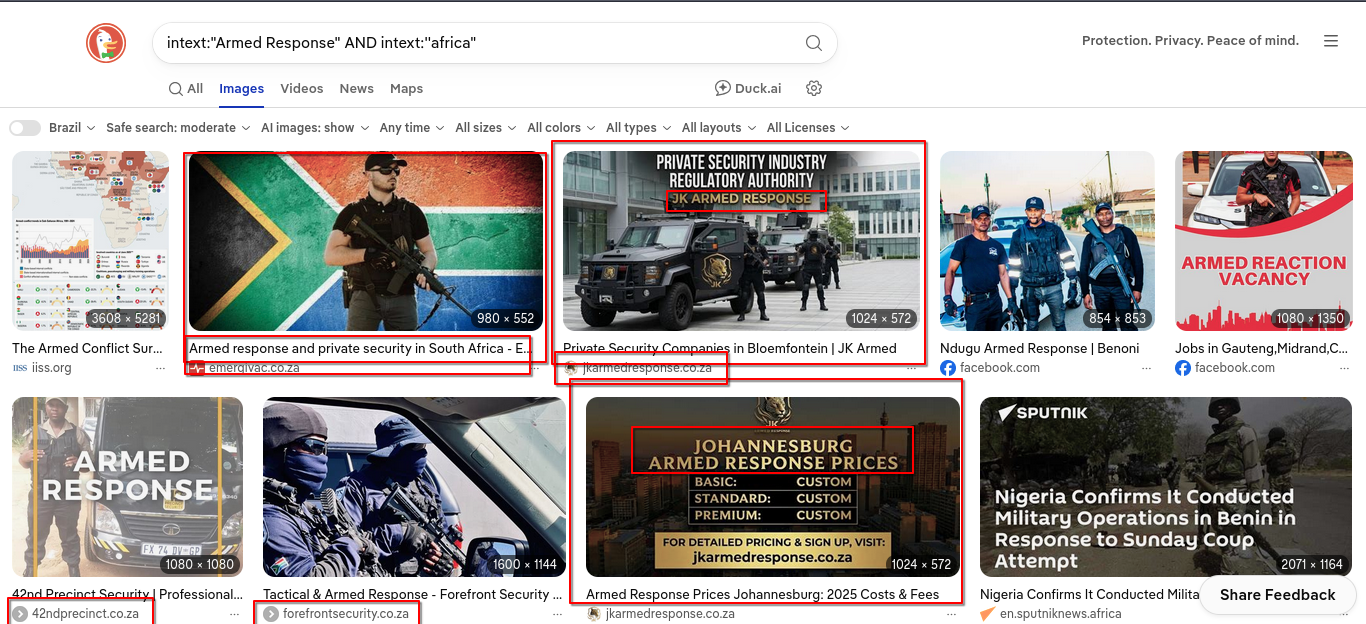Click the IISS favicon beside iiss.org
Screen dimensions: 1366x624
(20, 368)
